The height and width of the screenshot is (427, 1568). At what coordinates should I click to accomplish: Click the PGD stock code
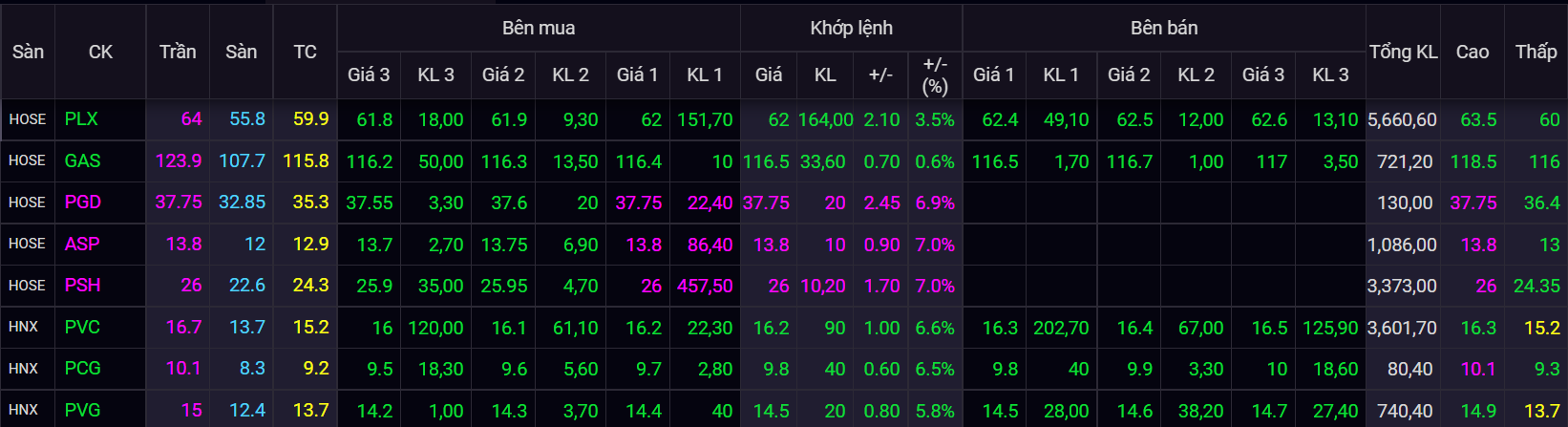(x=82, y=203)
